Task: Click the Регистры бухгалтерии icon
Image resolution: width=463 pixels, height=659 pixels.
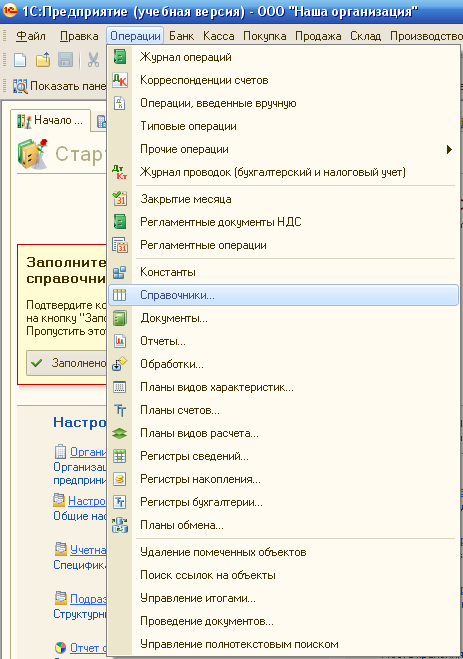Action: tap(120, 502)
